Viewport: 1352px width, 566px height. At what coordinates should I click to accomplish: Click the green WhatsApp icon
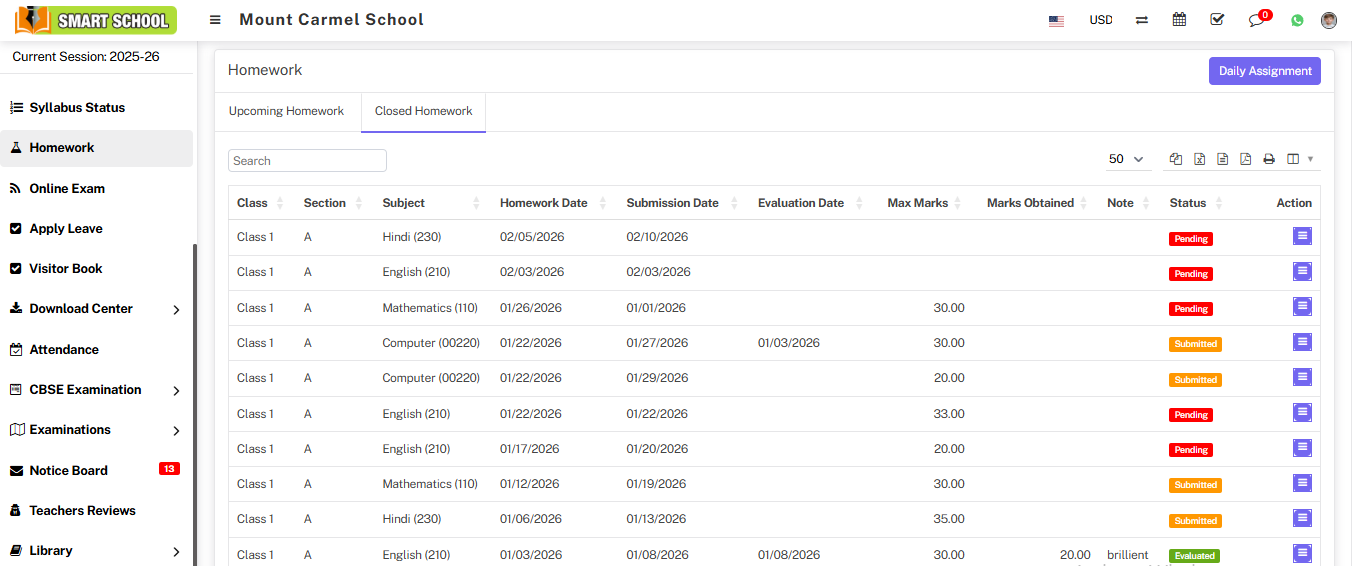(1297, 20)
